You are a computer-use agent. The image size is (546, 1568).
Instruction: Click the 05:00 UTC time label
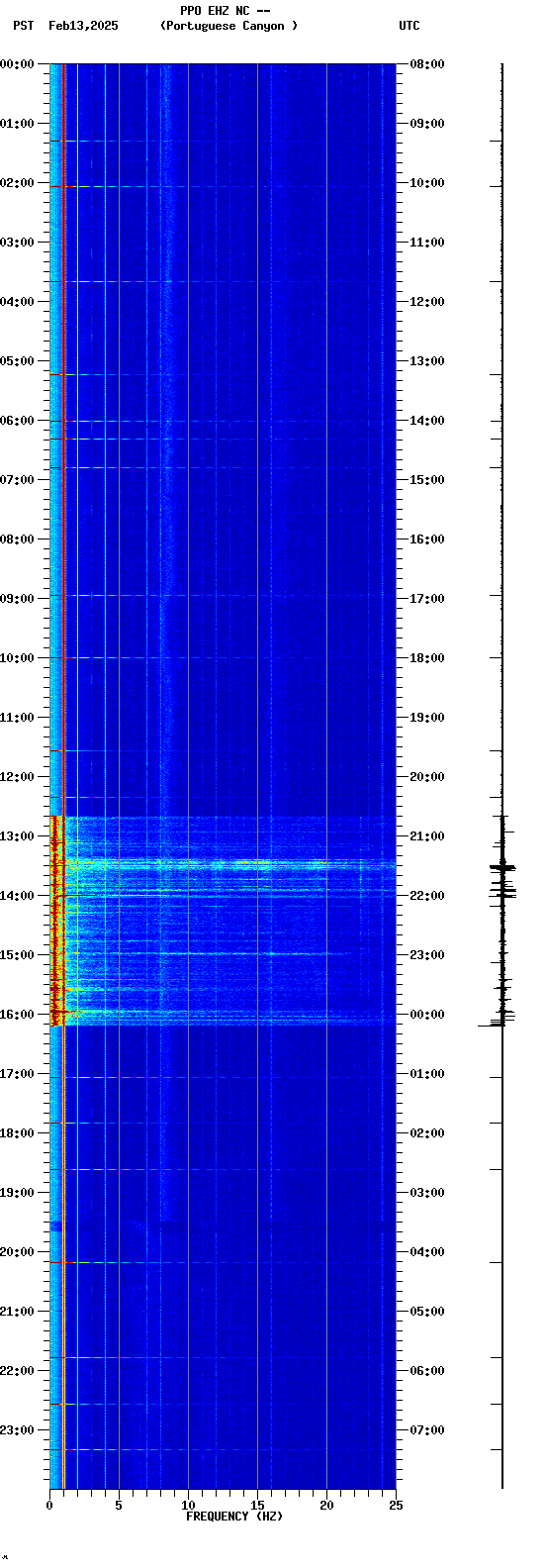click(426, 1312)
